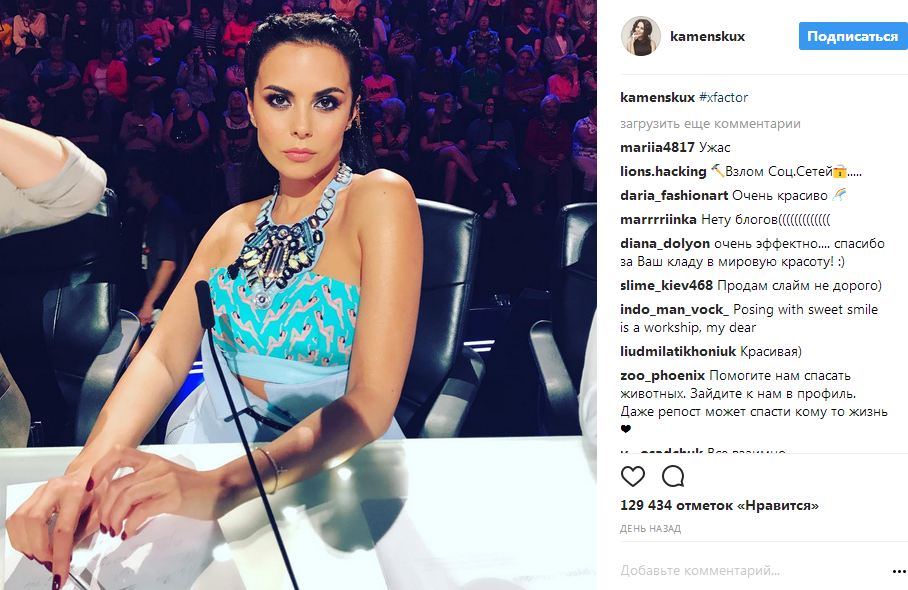
Task: Open mariia4817 commenter profile
Action: pyautogui.click(x=657, y=147)
